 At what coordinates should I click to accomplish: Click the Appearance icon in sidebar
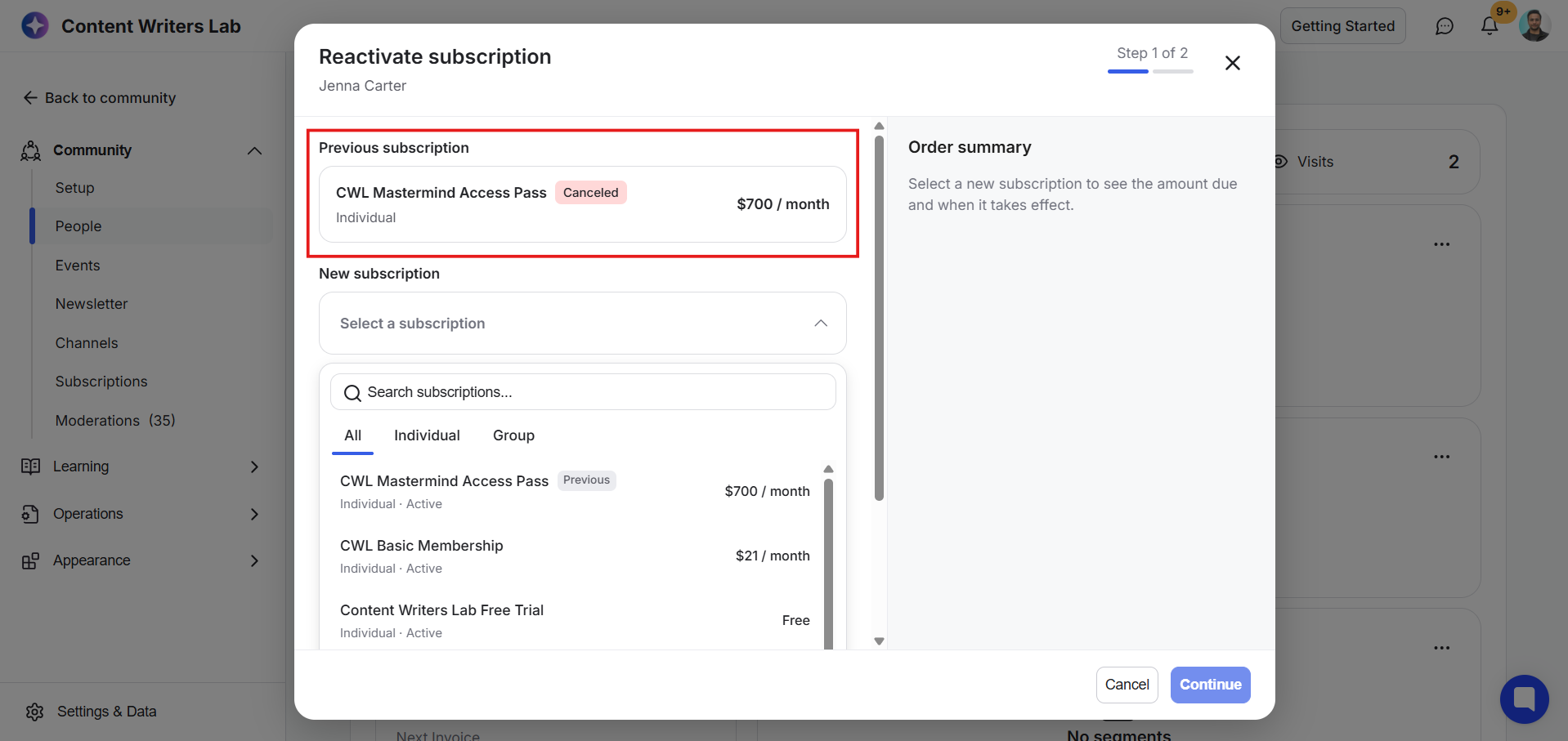coord(31,560)
